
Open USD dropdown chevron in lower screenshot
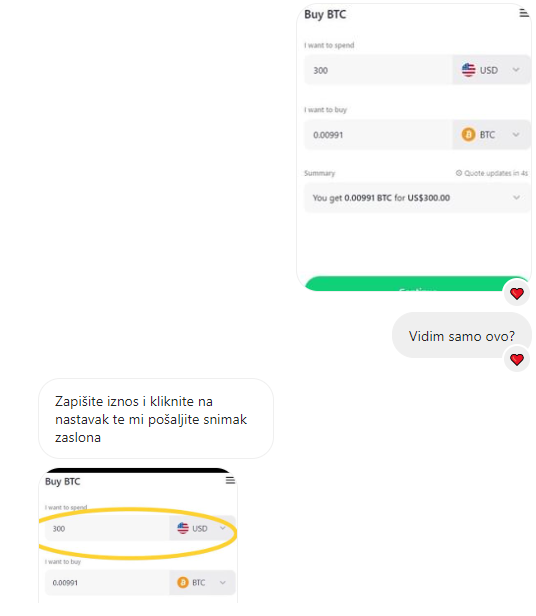[222, 528]
